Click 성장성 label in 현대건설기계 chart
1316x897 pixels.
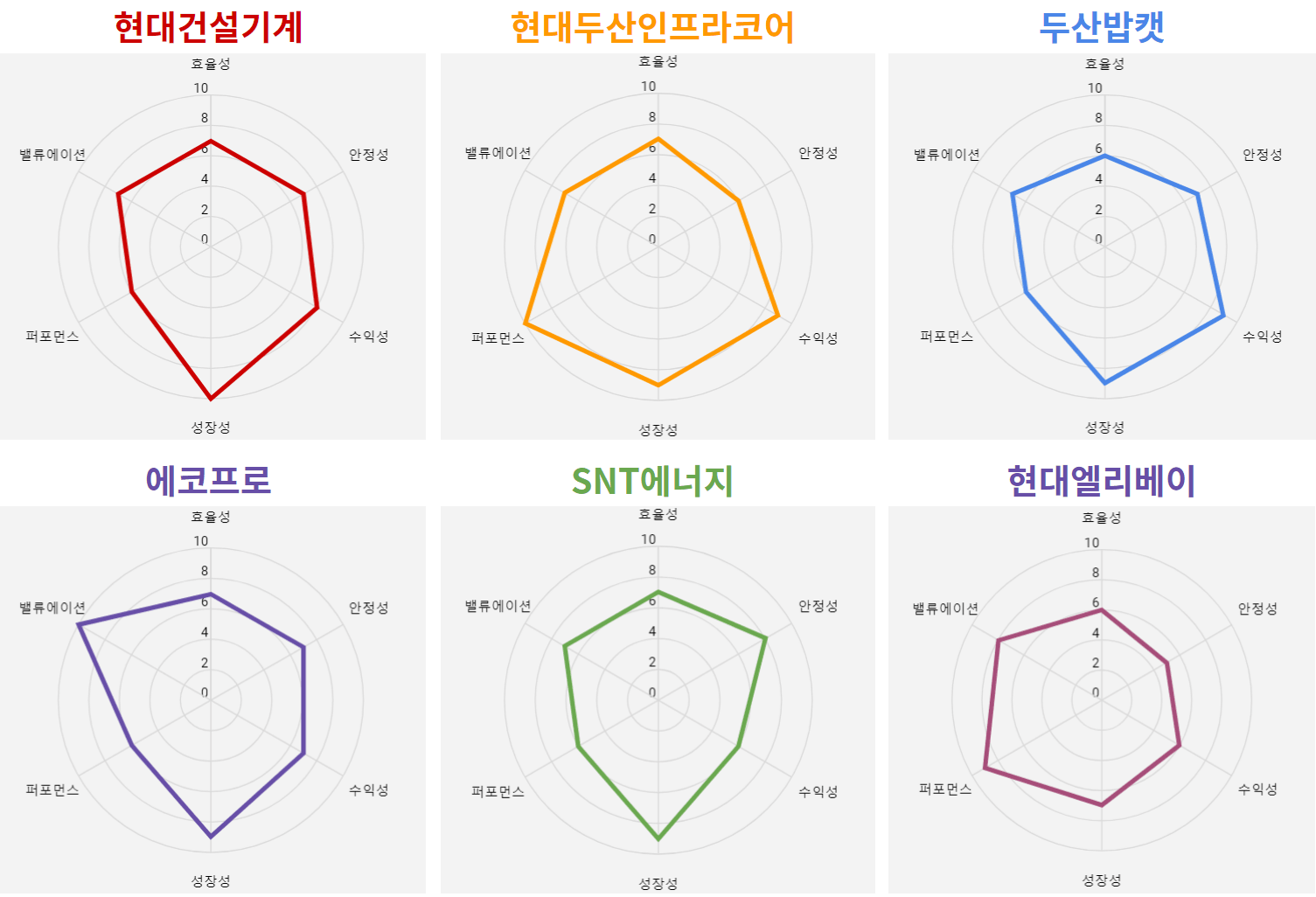pos(211,428)
